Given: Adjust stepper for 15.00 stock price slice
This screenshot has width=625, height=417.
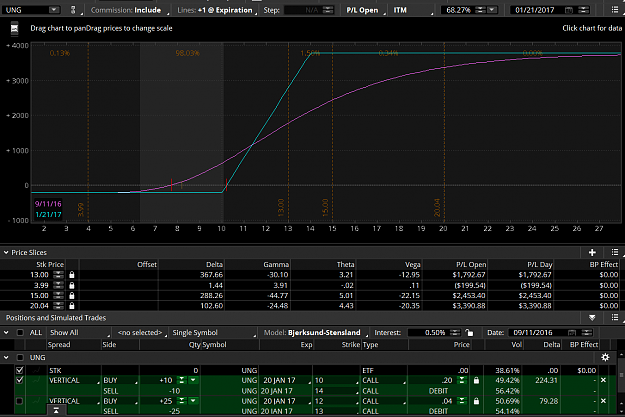Looking at the screenshot, I should (58, 295).
